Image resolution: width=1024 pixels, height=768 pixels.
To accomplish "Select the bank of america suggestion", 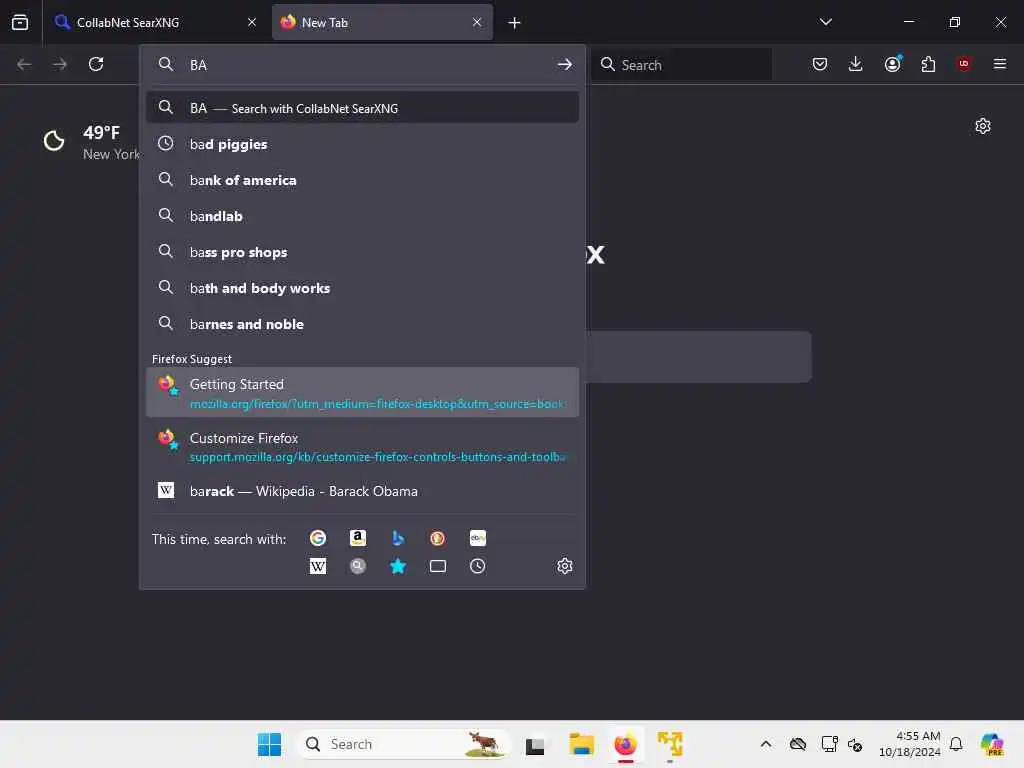I will (362, 180).
